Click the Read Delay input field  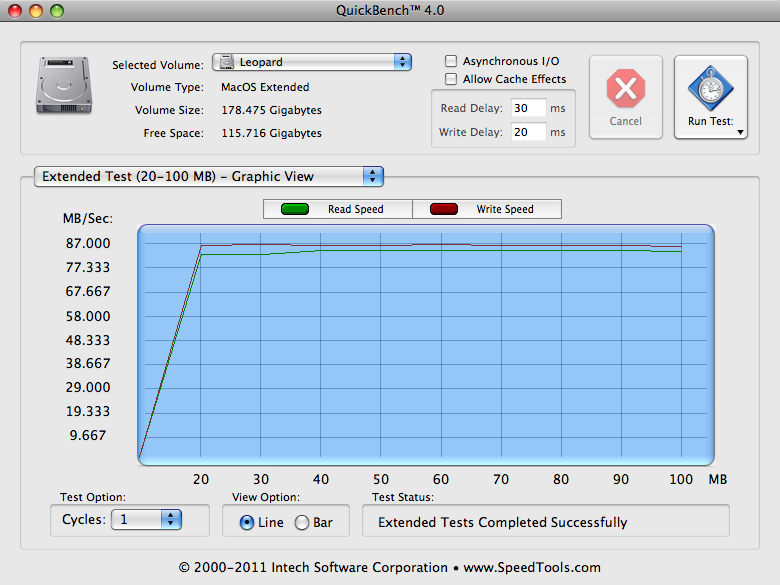528,108
